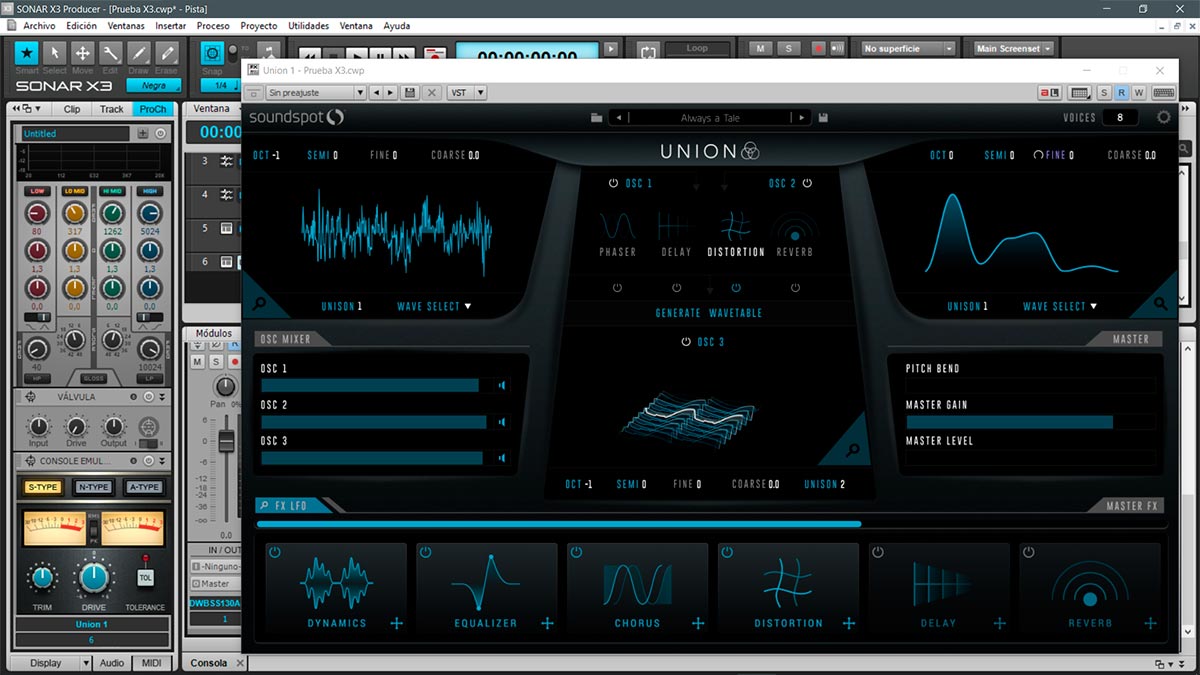Go to next Union preset arrow

coord(801,118)
